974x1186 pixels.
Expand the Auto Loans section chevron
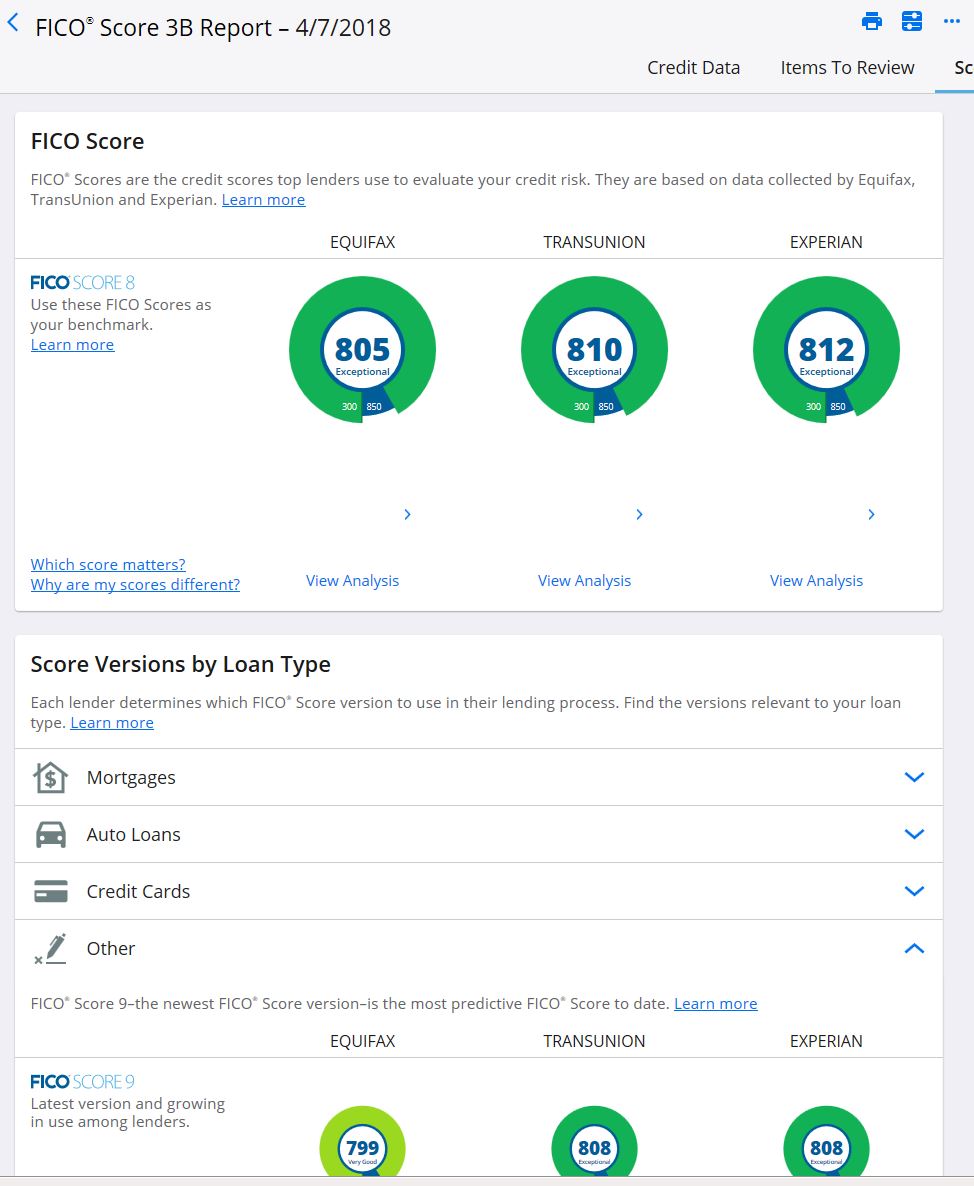914,834
